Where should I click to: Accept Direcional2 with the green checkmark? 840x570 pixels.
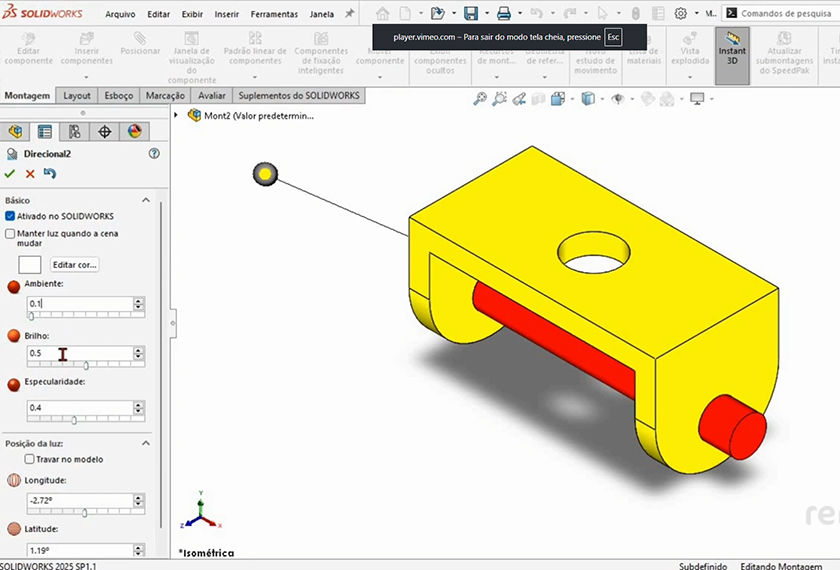pyautogui.click(x=10, y=174)
